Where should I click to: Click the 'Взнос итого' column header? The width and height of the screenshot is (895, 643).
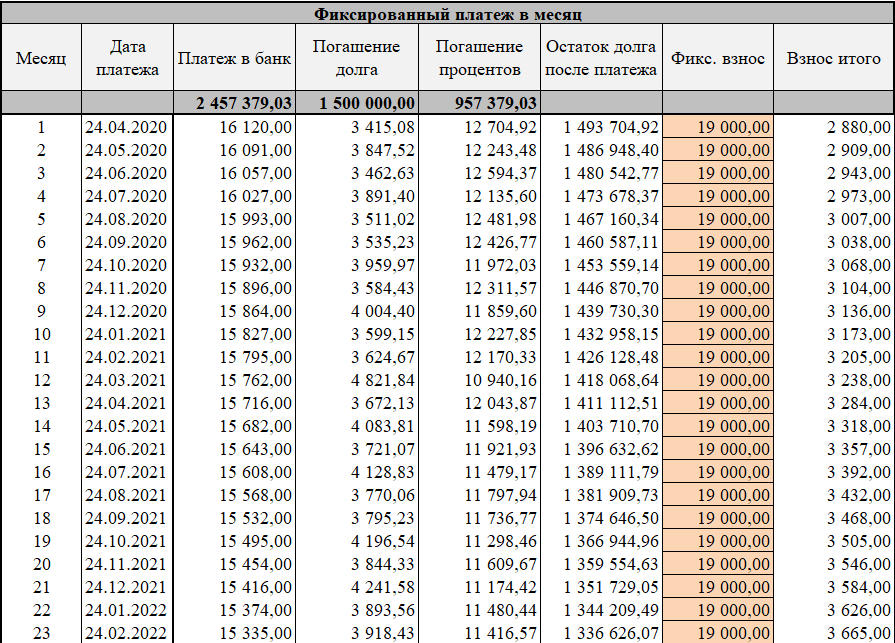pyautogui.click(x=834, y=58)
